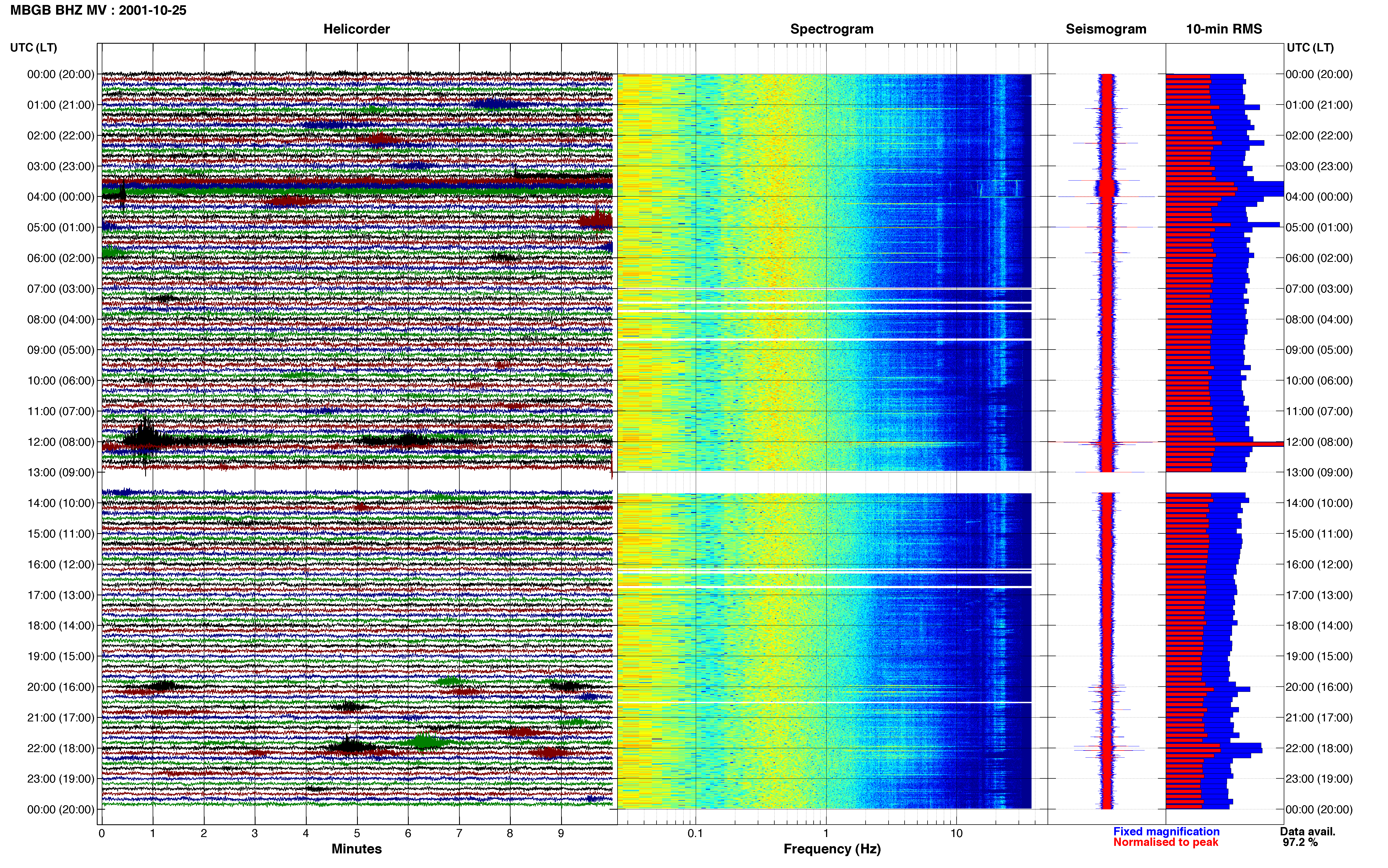Click 06:00 (02:00) on the RMS time axis
Viewport: 1388px width, 868px height.
coord(1319,258)
